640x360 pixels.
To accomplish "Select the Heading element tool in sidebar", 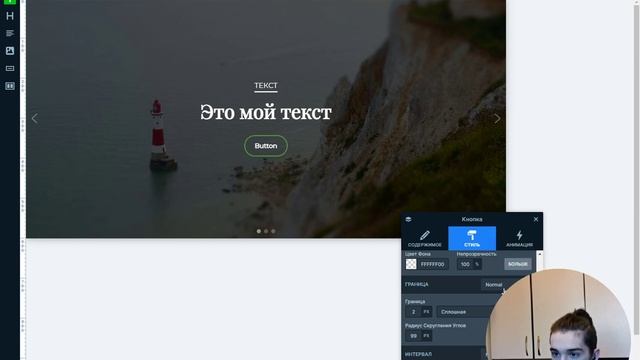I will coord(10,16).
